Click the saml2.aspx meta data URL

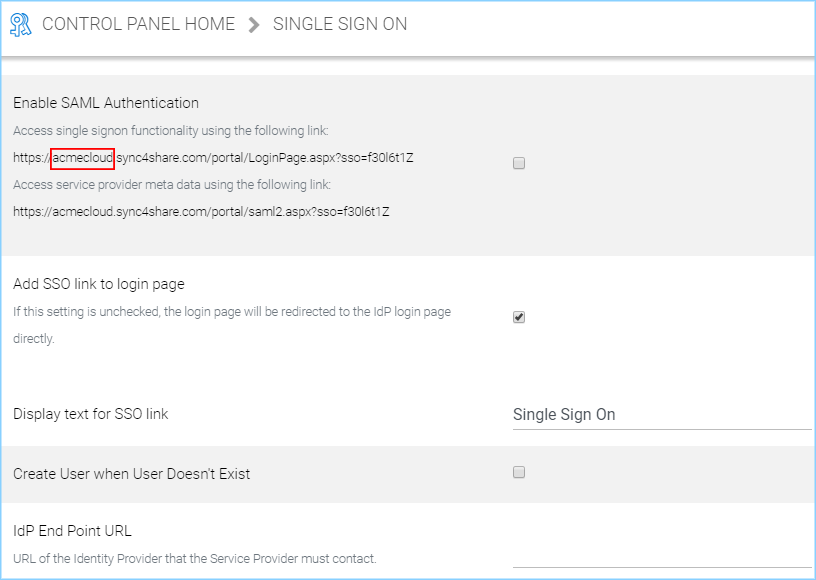click(201, 212)
